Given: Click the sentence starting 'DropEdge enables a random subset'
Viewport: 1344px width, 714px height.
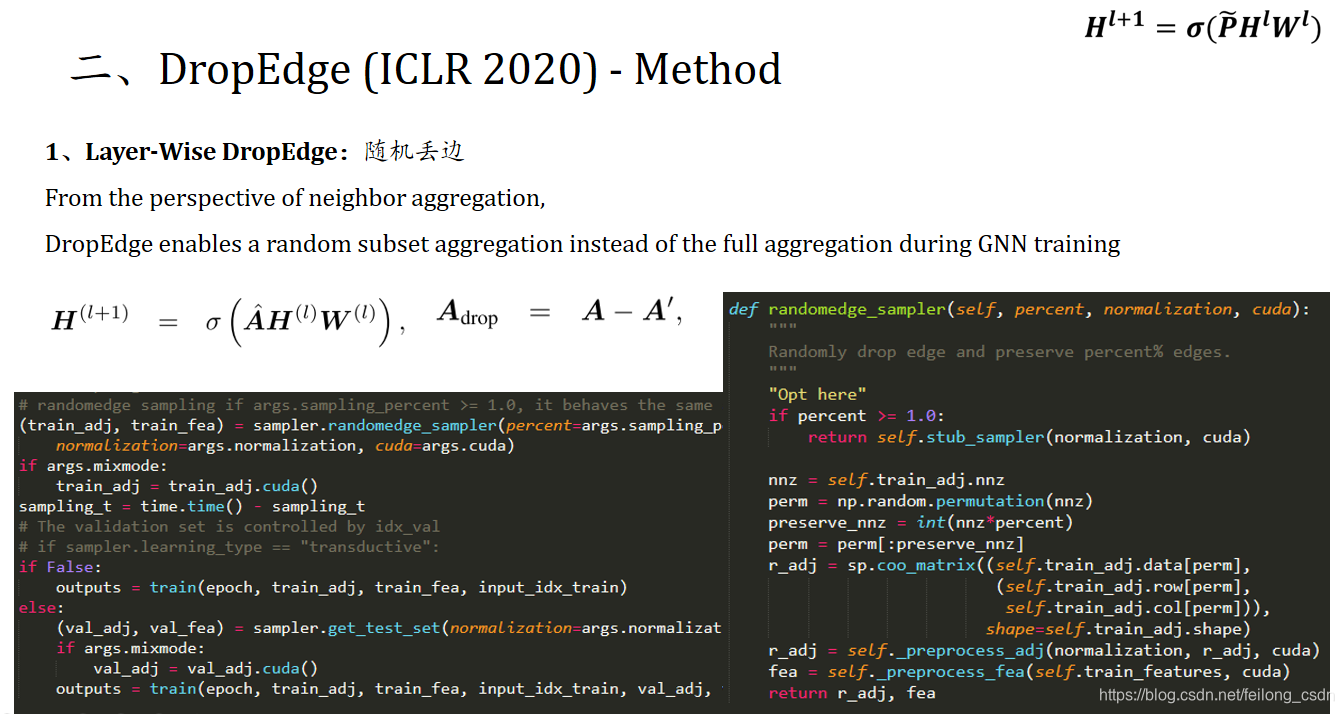Looking at the screenshot, I should [582, 244].
